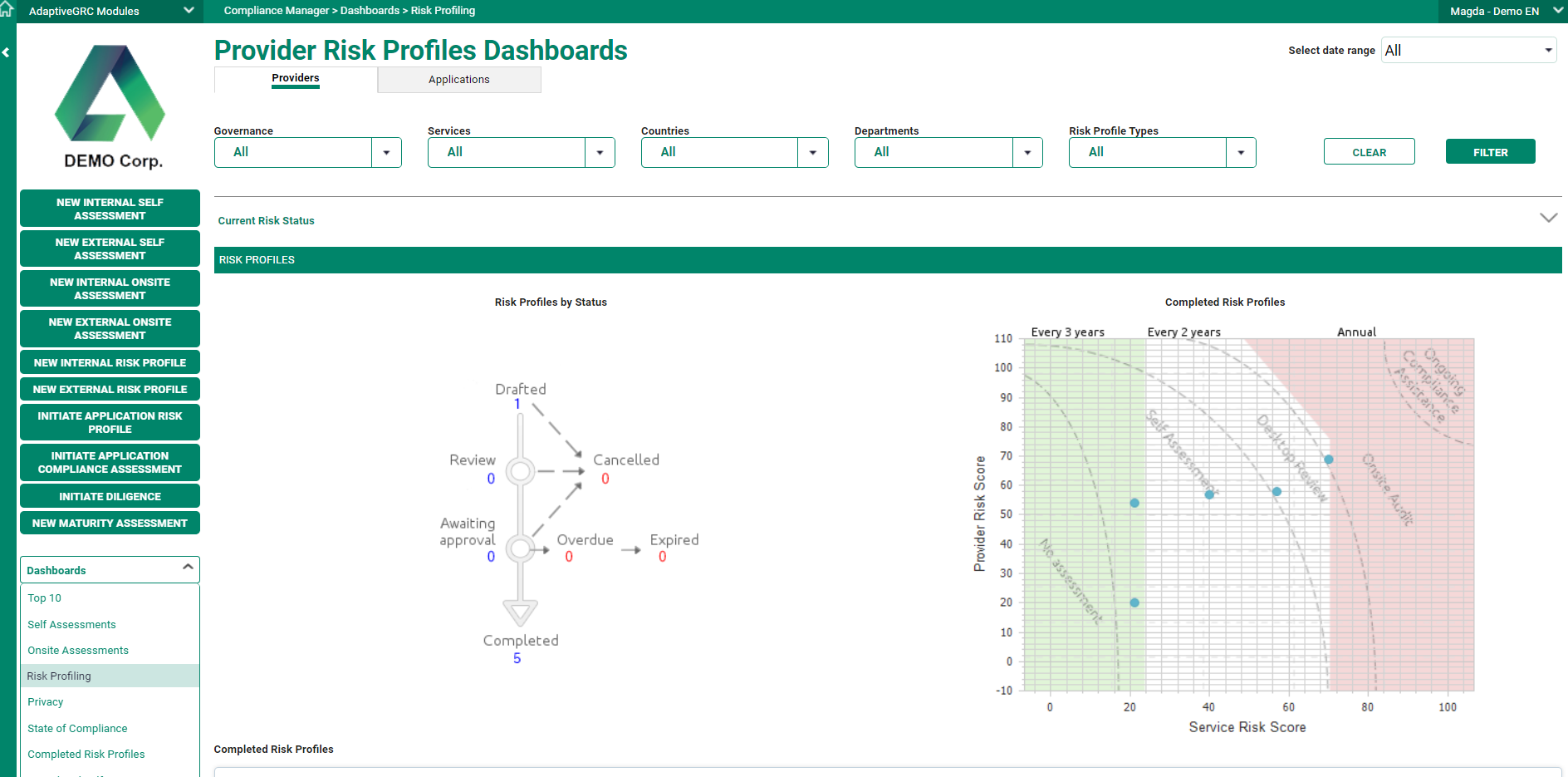Apply filters with the FILTER button
Image resolution: width=1568 pixels, height=777 pixels.
tap(1490, 152)
